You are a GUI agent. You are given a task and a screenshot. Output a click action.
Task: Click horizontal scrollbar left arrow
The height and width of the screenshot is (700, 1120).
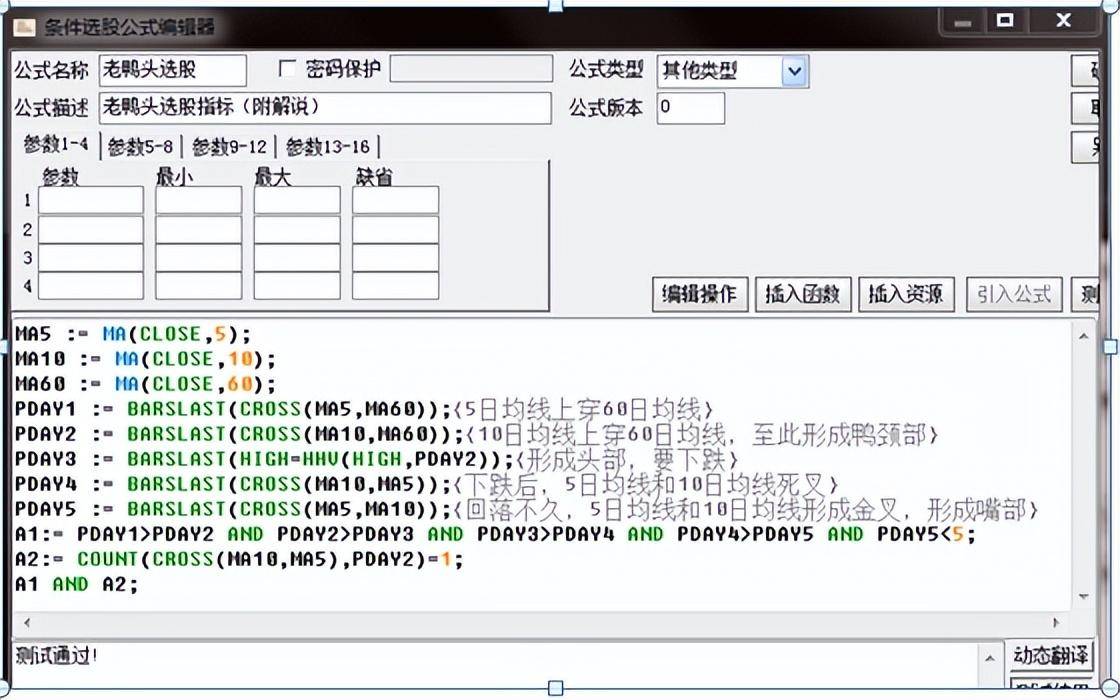pyautogui.click(x=26, y=622)
